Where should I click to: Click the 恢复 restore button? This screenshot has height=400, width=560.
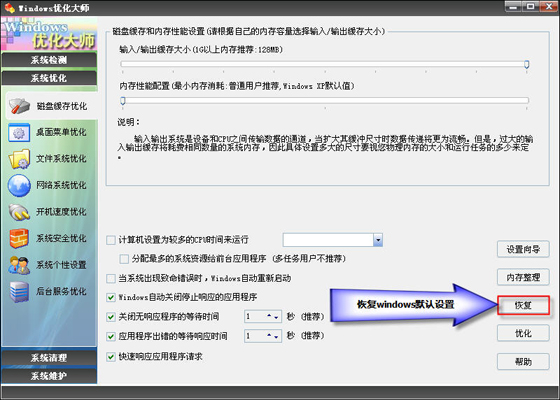(x=523, y=305)
